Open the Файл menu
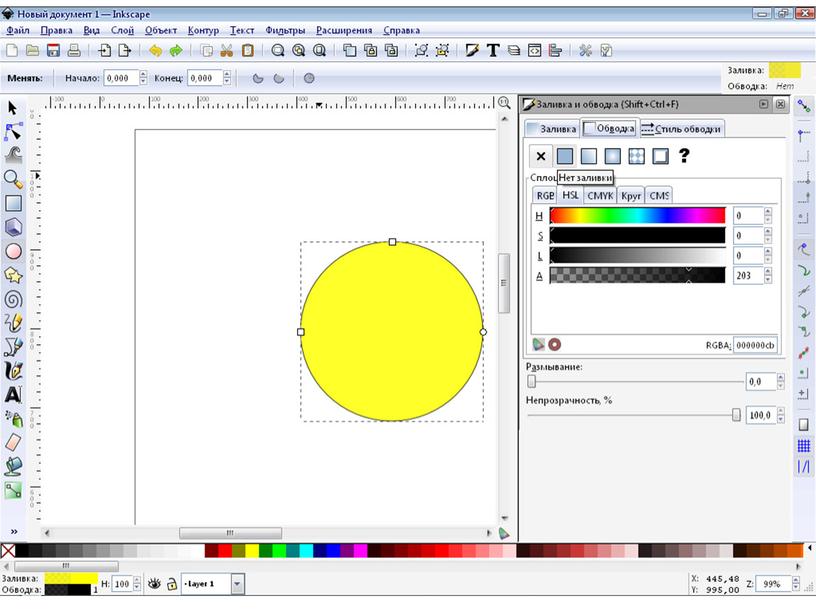This screenshot has width=816, height=613. coord(18,30)
